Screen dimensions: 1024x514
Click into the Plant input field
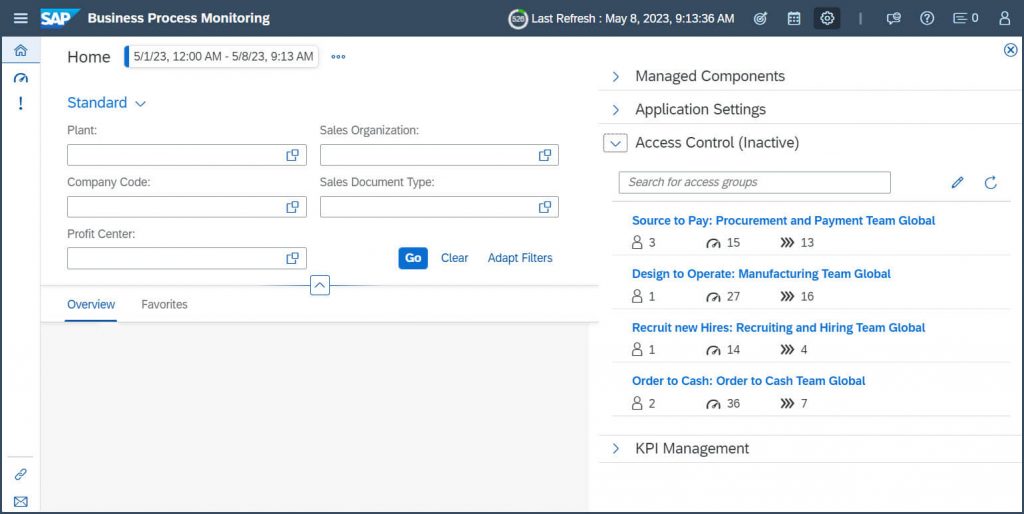pyautogui.click(x=187, y=155)
